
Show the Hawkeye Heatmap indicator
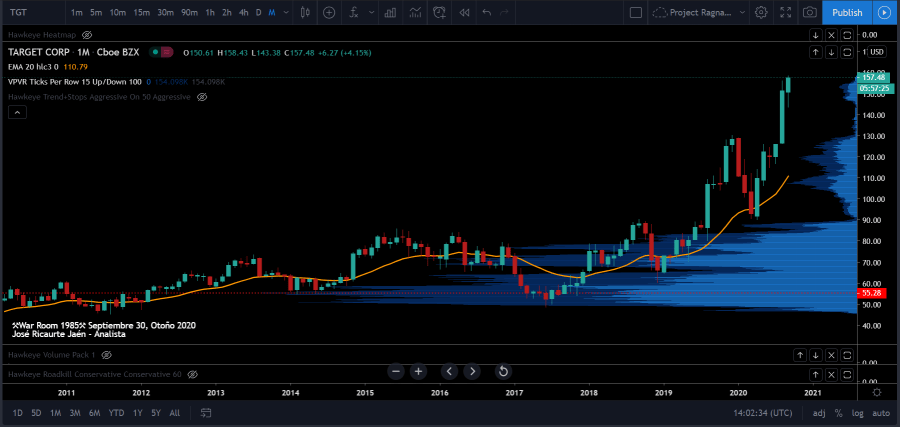coord(87,35)
